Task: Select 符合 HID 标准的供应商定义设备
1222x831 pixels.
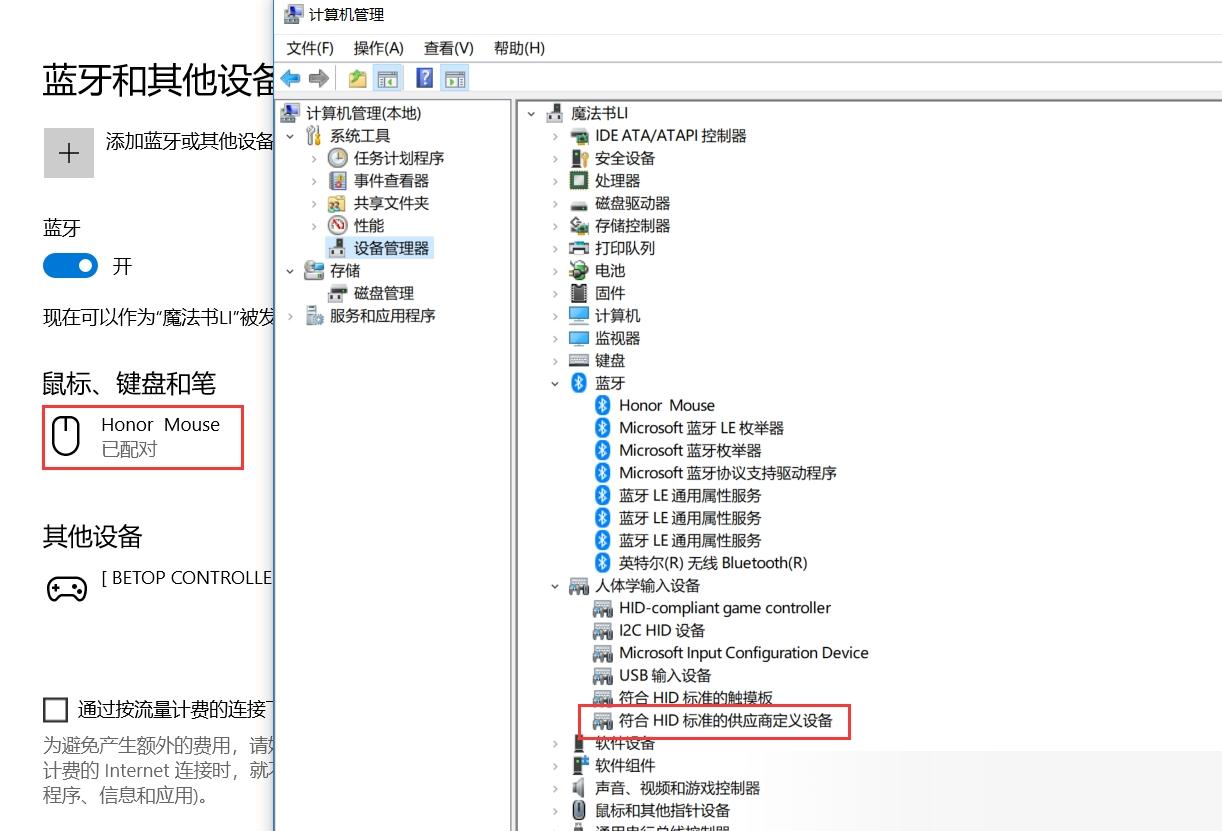Action: click(x=726, y=720)
